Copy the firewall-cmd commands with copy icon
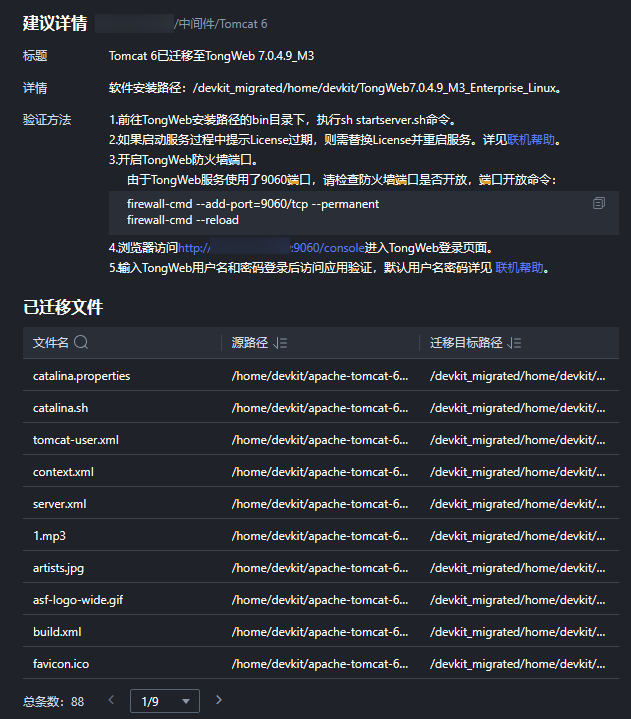 (598, 203)
